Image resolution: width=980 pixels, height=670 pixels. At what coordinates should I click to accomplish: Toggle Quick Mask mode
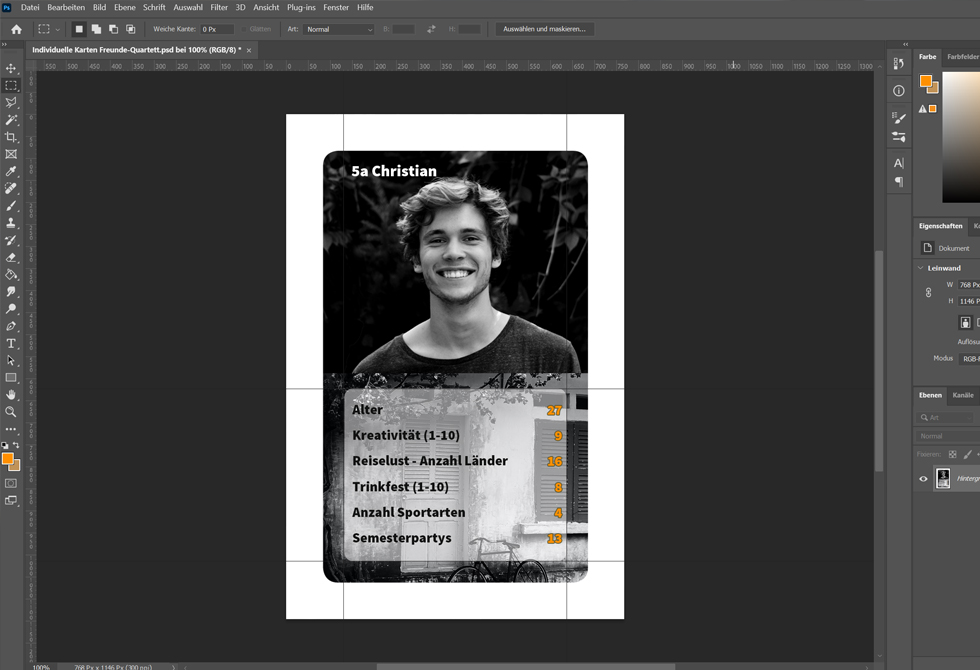pos(11,483)
